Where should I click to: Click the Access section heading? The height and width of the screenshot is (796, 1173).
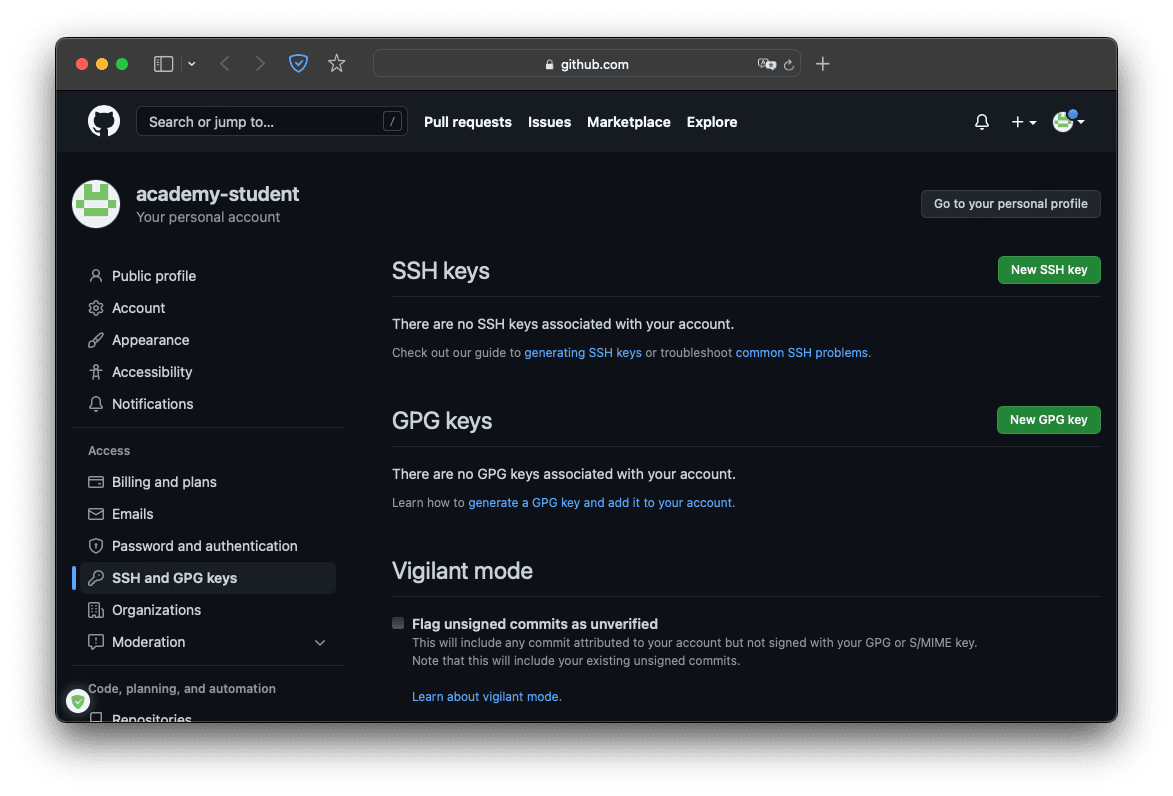[109, 450]
